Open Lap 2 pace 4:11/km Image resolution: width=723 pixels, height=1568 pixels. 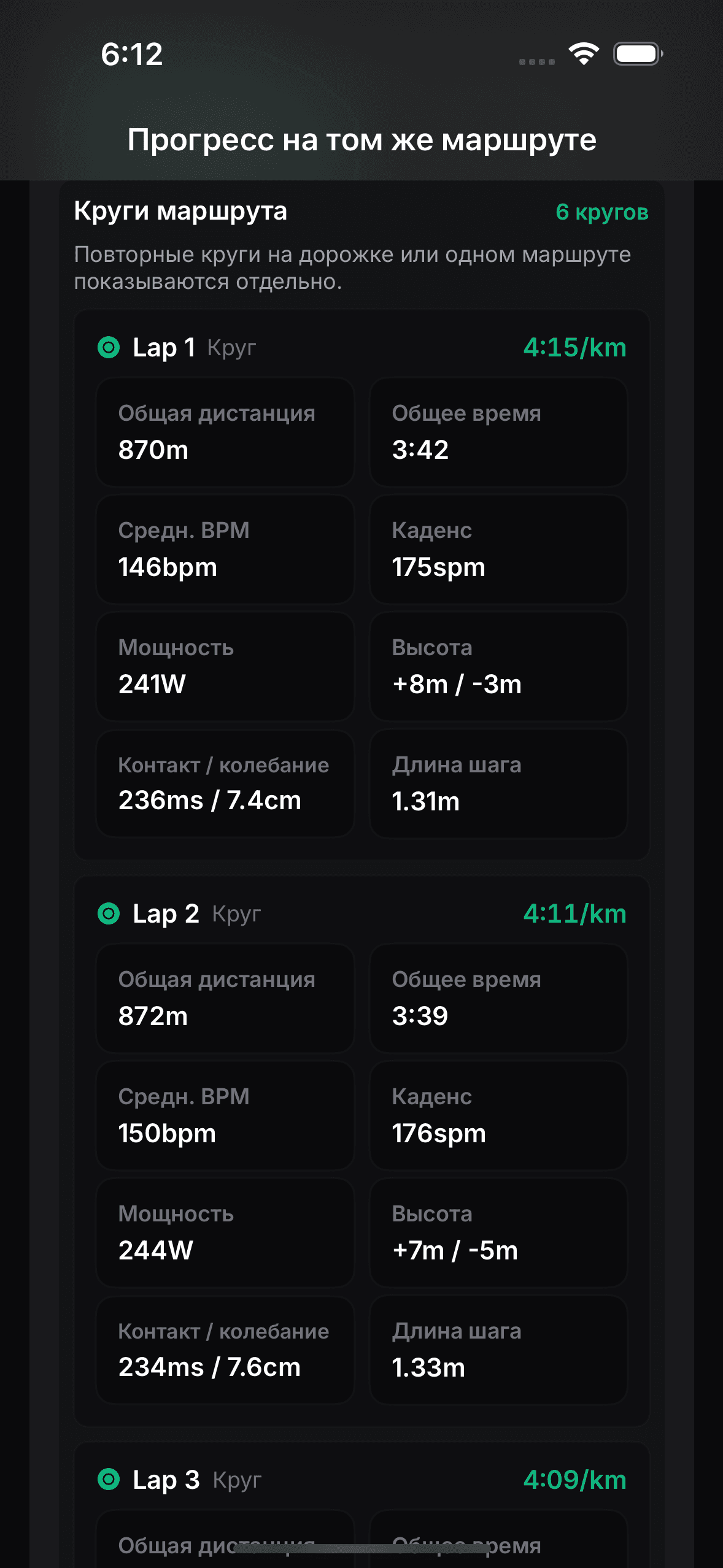[x=575, y=913]
